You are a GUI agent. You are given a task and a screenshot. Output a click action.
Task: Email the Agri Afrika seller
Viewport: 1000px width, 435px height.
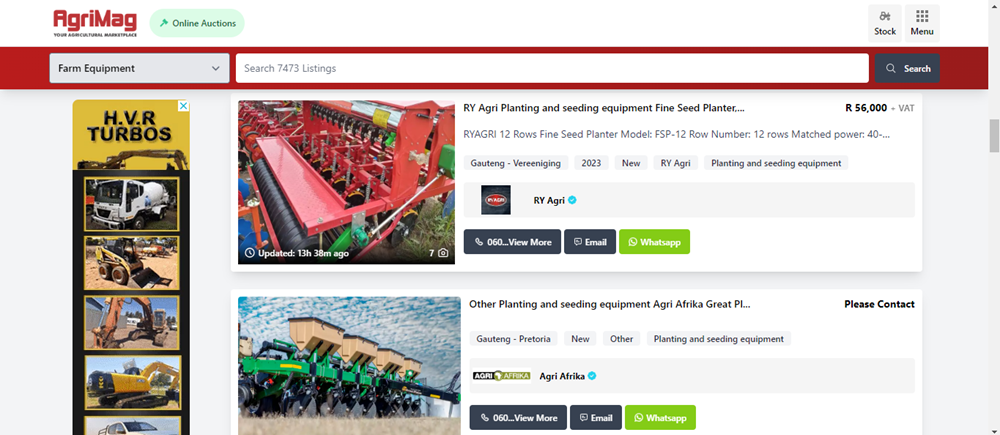596,418
